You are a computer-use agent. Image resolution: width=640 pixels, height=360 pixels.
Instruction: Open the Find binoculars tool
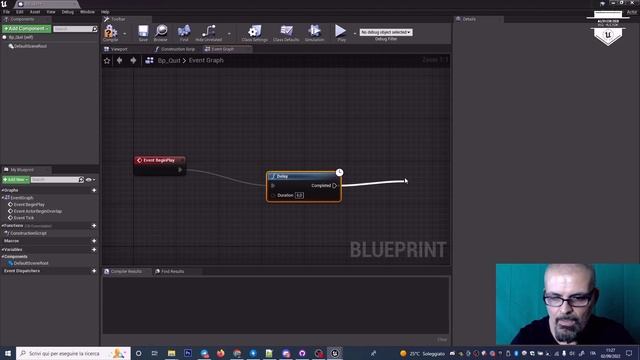(x=184, y=32)
